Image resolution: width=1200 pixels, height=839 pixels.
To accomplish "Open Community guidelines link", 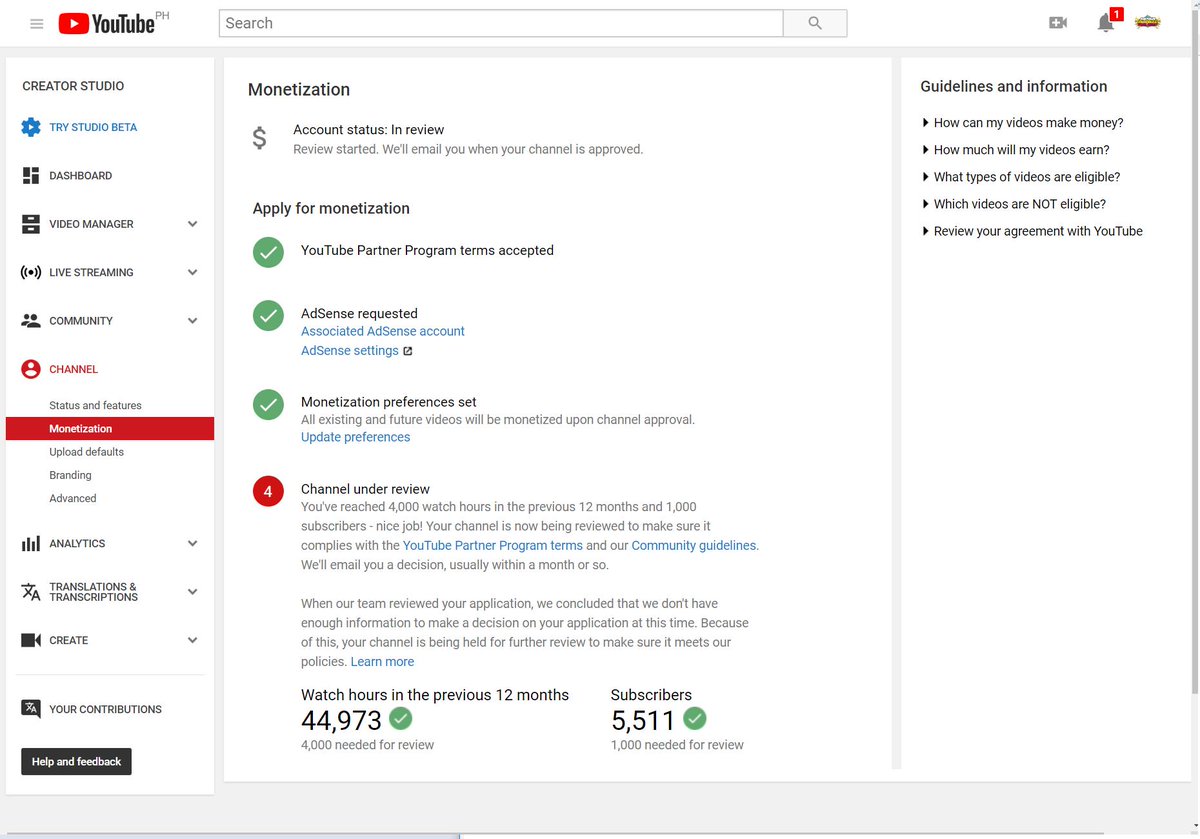I will tap(694, 545).
